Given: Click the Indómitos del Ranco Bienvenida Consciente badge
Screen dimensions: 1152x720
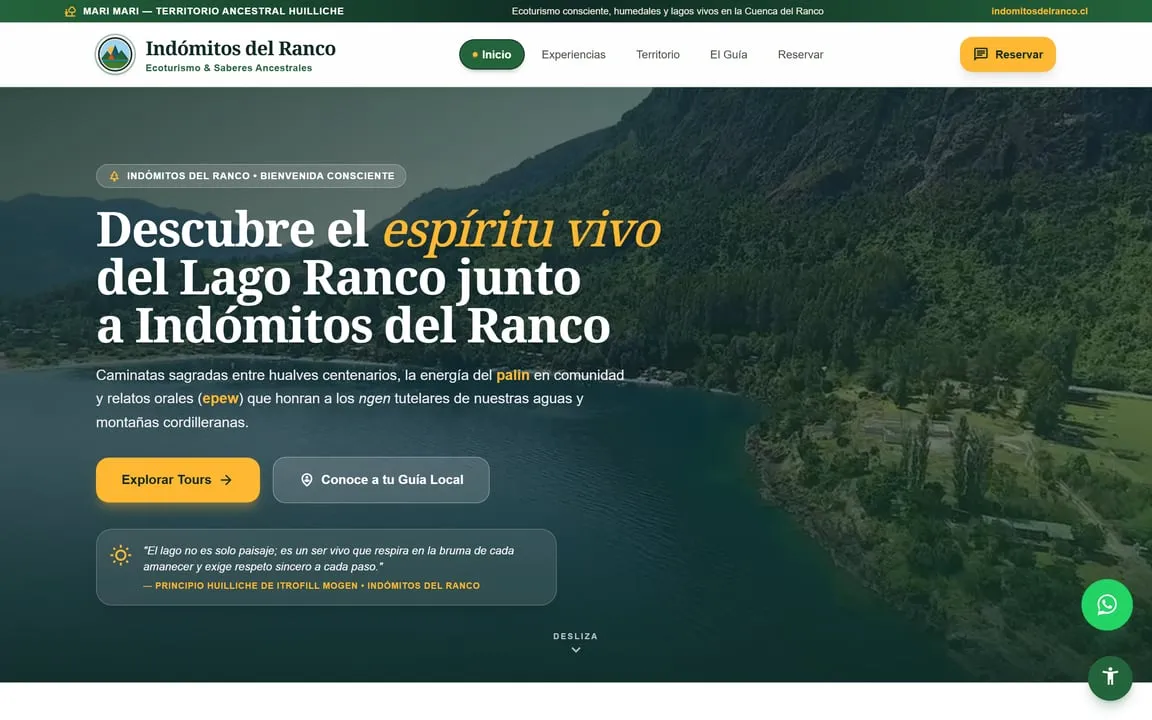Looking at the screenshot, I should 251,176.
